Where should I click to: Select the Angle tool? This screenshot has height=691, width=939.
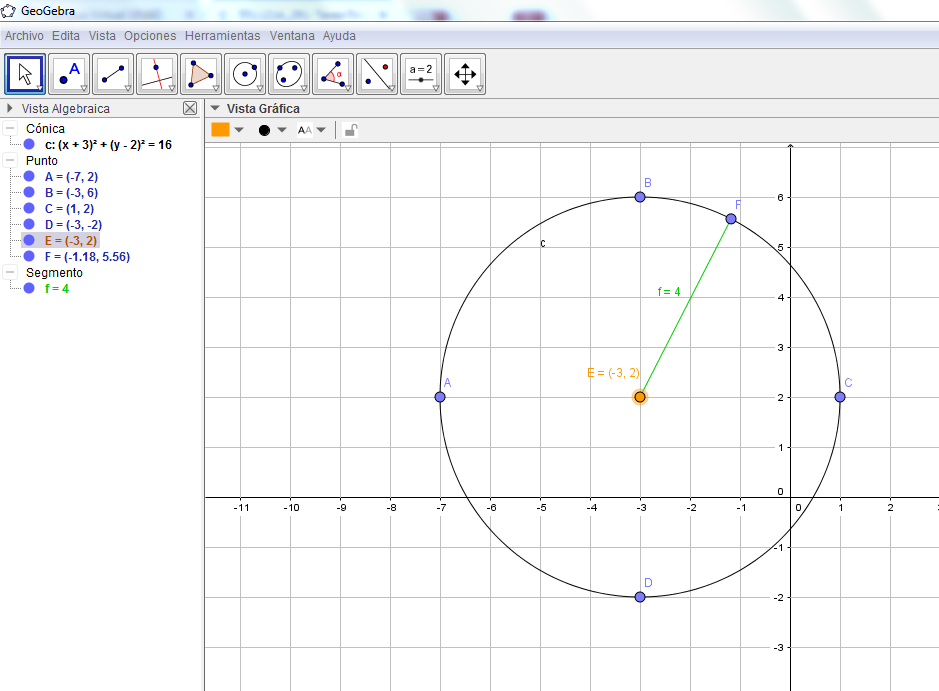coord(333,73)
